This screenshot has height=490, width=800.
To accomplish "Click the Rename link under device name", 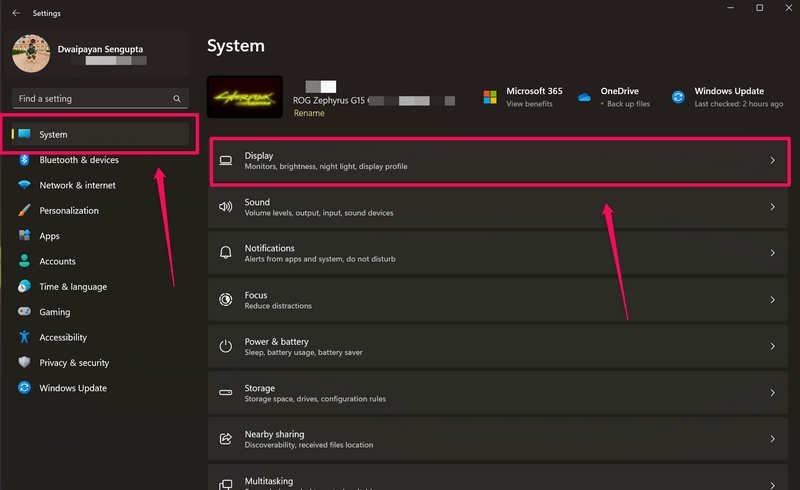I will (x=308, y=113).
